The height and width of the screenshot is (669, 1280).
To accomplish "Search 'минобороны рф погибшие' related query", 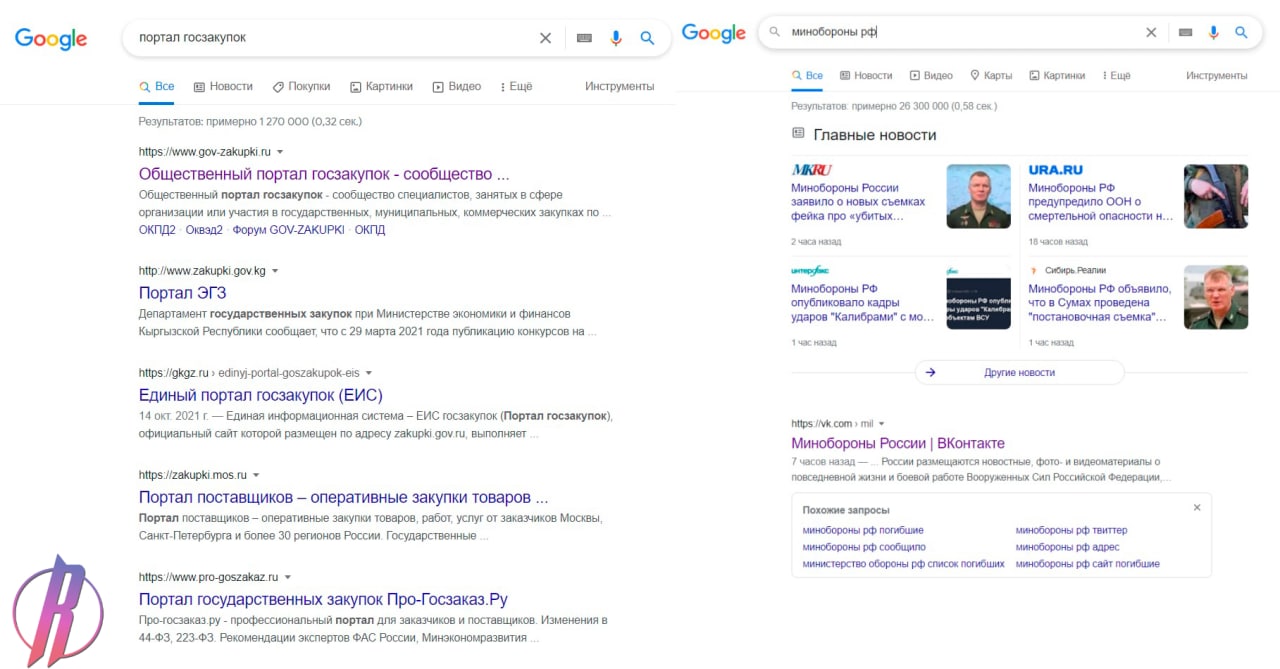I will click(x=863, y=530).
